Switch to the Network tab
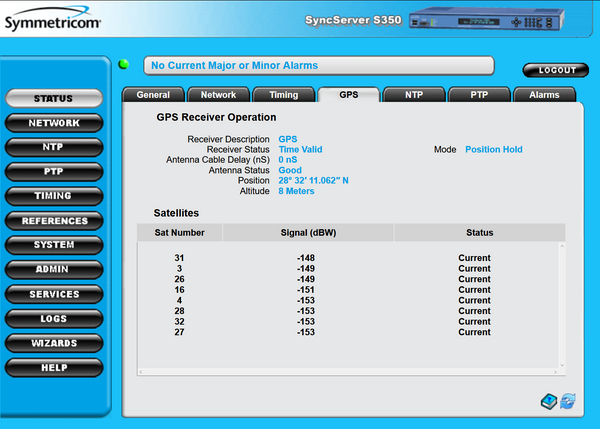 (x=218, y=95)
